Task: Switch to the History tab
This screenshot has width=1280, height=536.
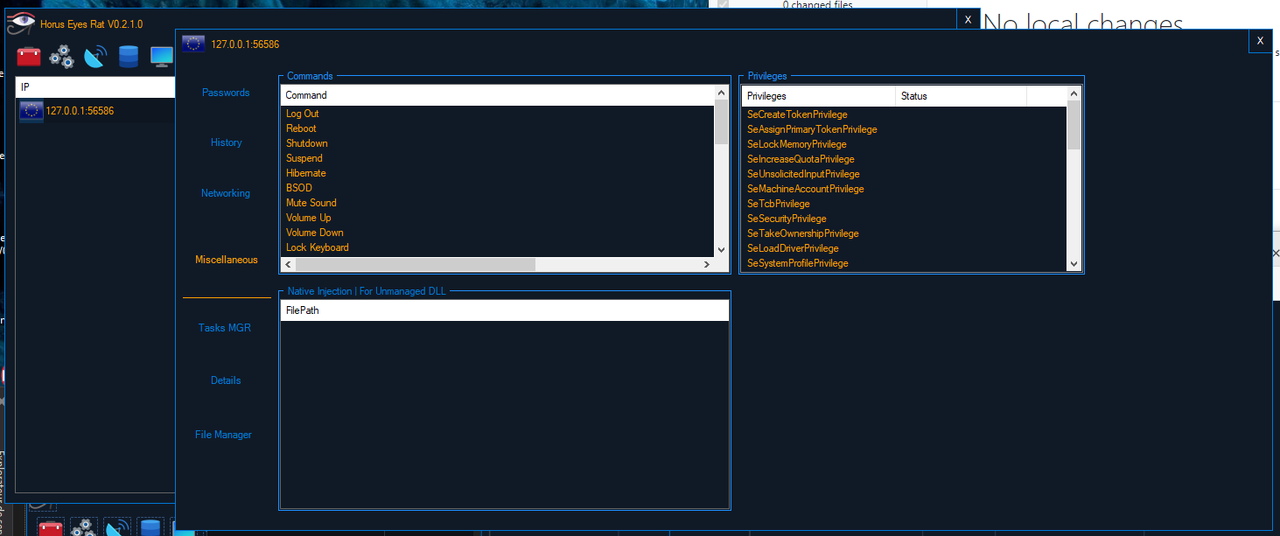Action: pyautogui.click(x=226, y=142)
